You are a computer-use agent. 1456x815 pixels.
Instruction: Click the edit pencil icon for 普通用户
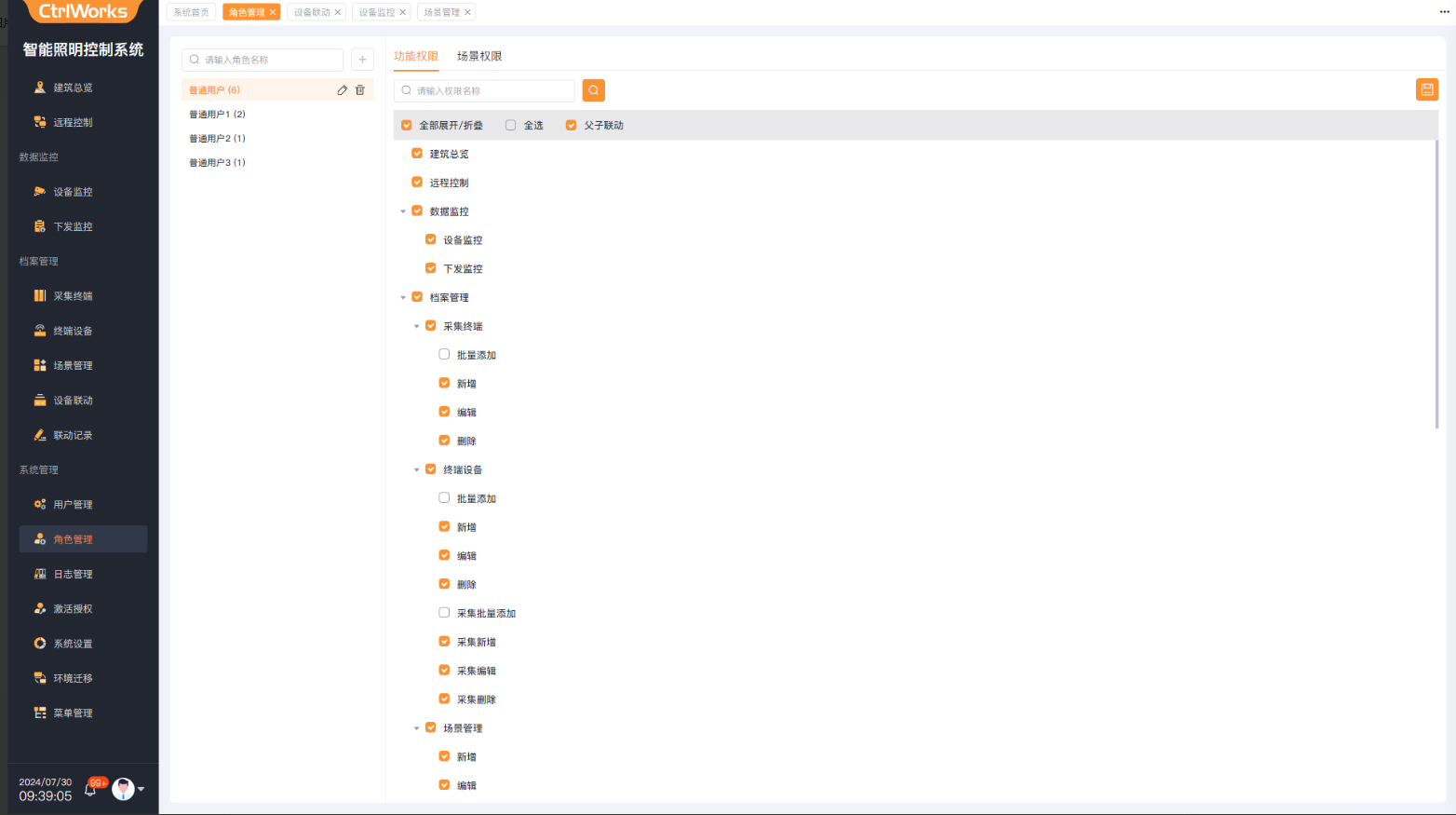pos(342,90)
